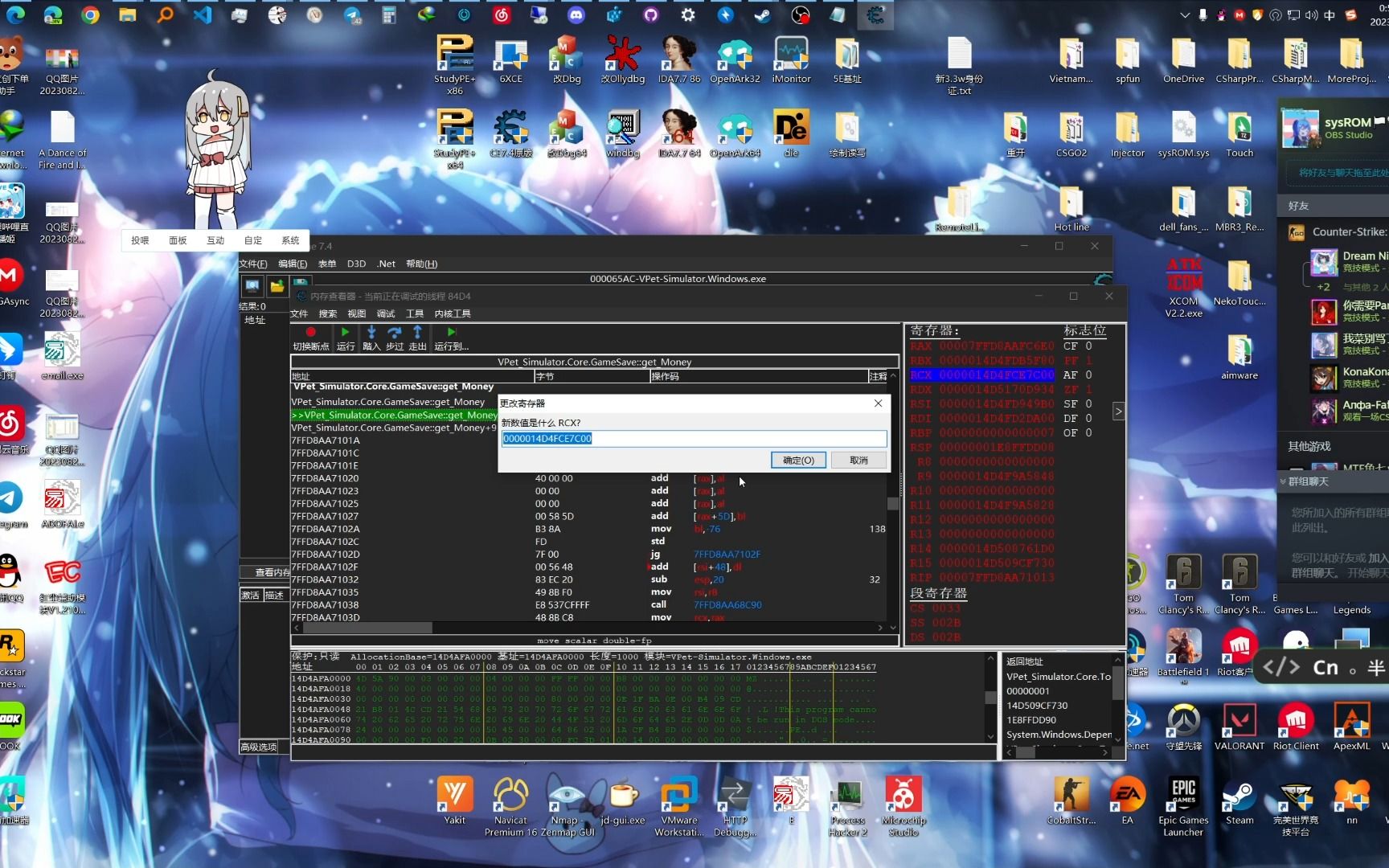
Task: Open the VALORANT desktop shortcut
Action: coord(1239,727)
